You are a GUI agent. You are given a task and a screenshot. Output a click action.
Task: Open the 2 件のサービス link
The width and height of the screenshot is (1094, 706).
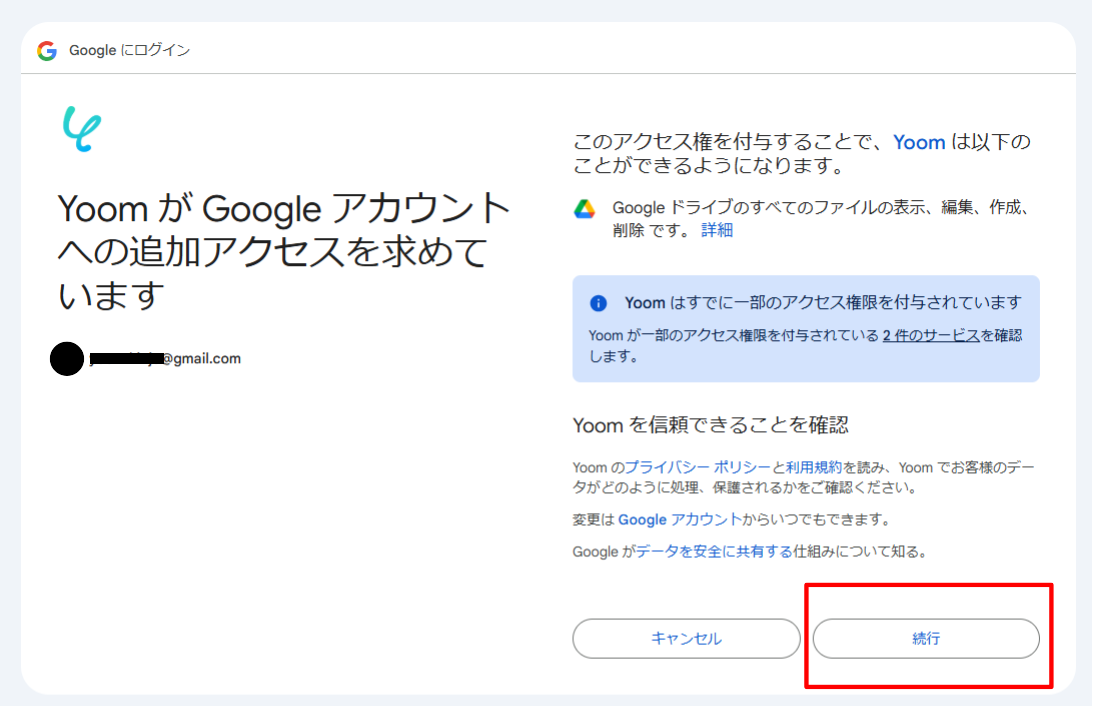[930, 336]
